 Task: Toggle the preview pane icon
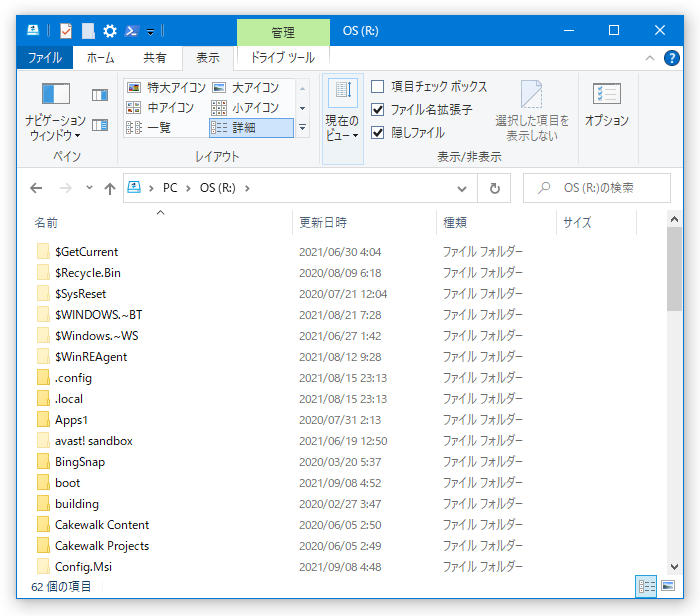pyautogui.click(x=100, y=95)
